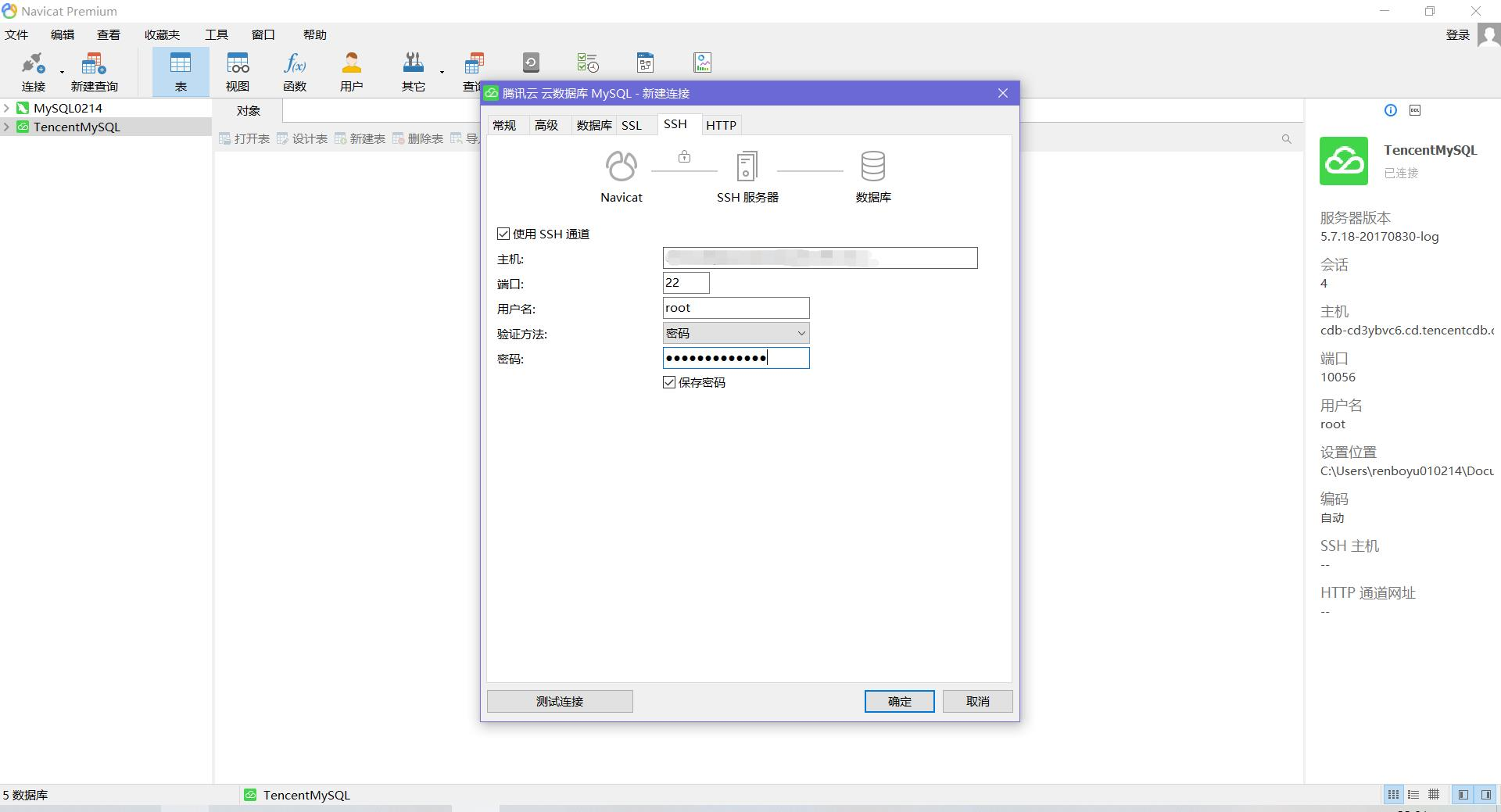The height and width of the screenshot is (812, 1501).
Task: Click the search magnifier in object pane
Action: pos(1286,139)
